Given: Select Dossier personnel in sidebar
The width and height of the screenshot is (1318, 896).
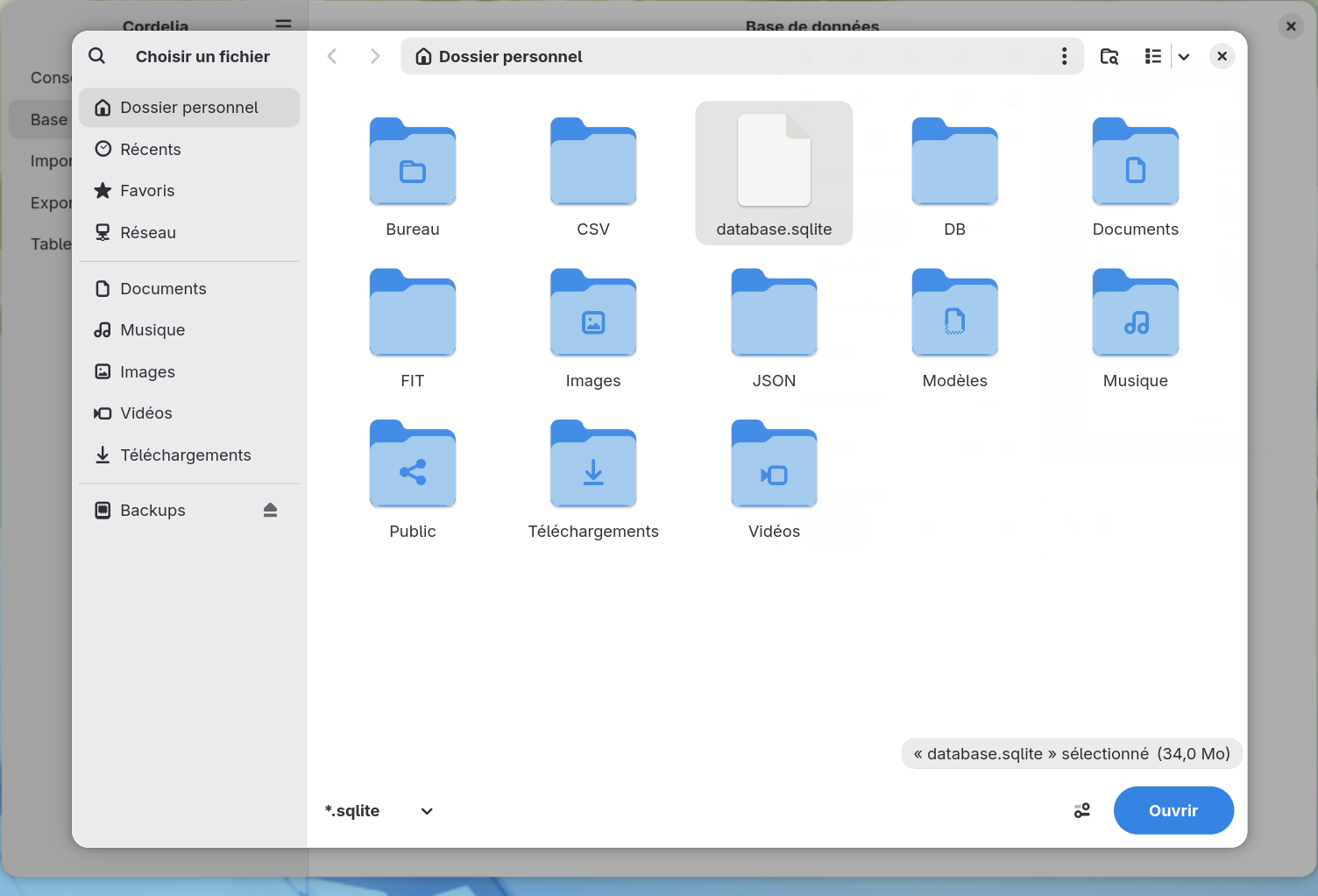Looking at the screenshot, I should click(189, 107).
